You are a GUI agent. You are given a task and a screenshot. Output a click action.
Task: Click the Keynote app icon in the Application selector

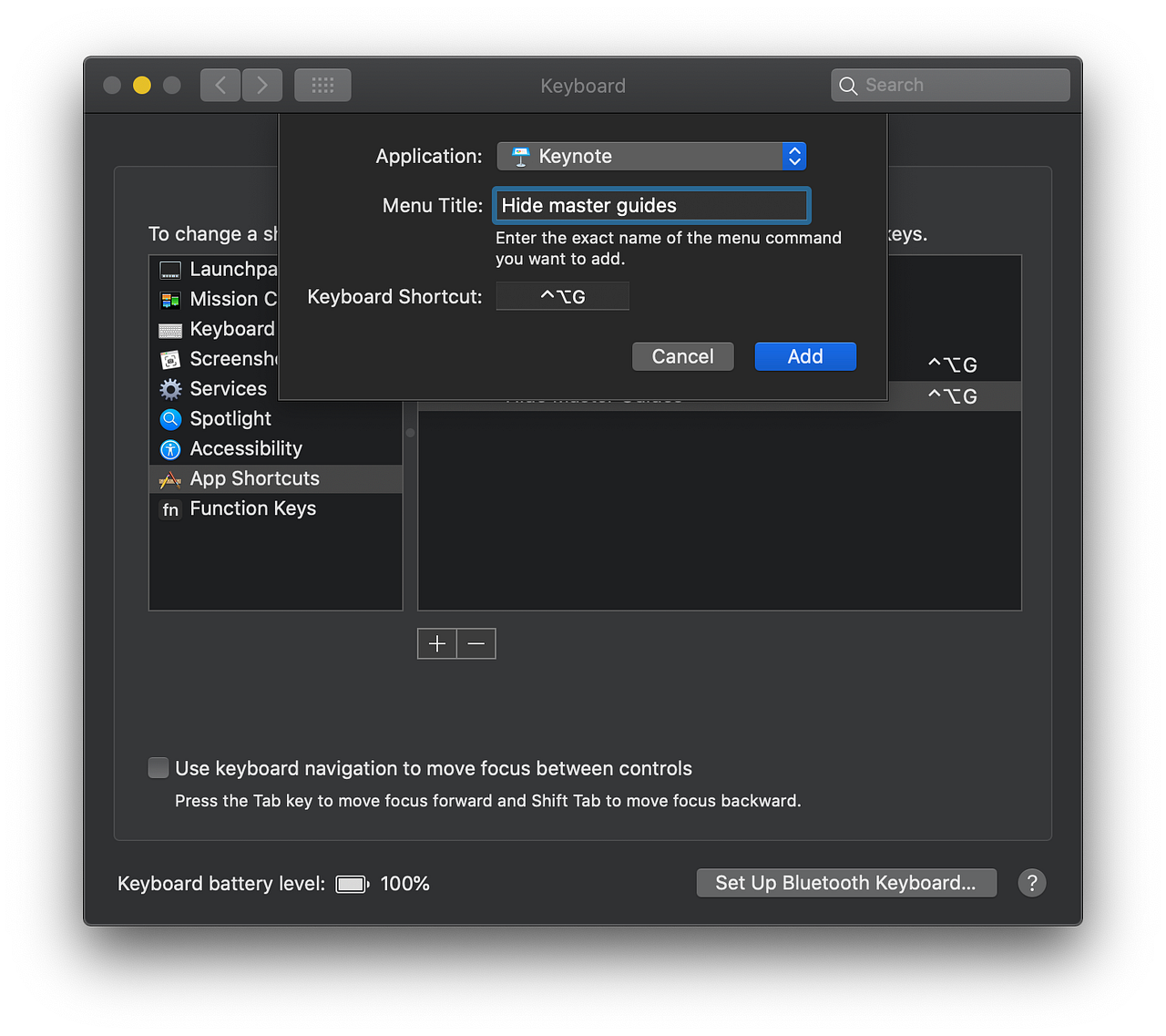(x=520, y=156)
